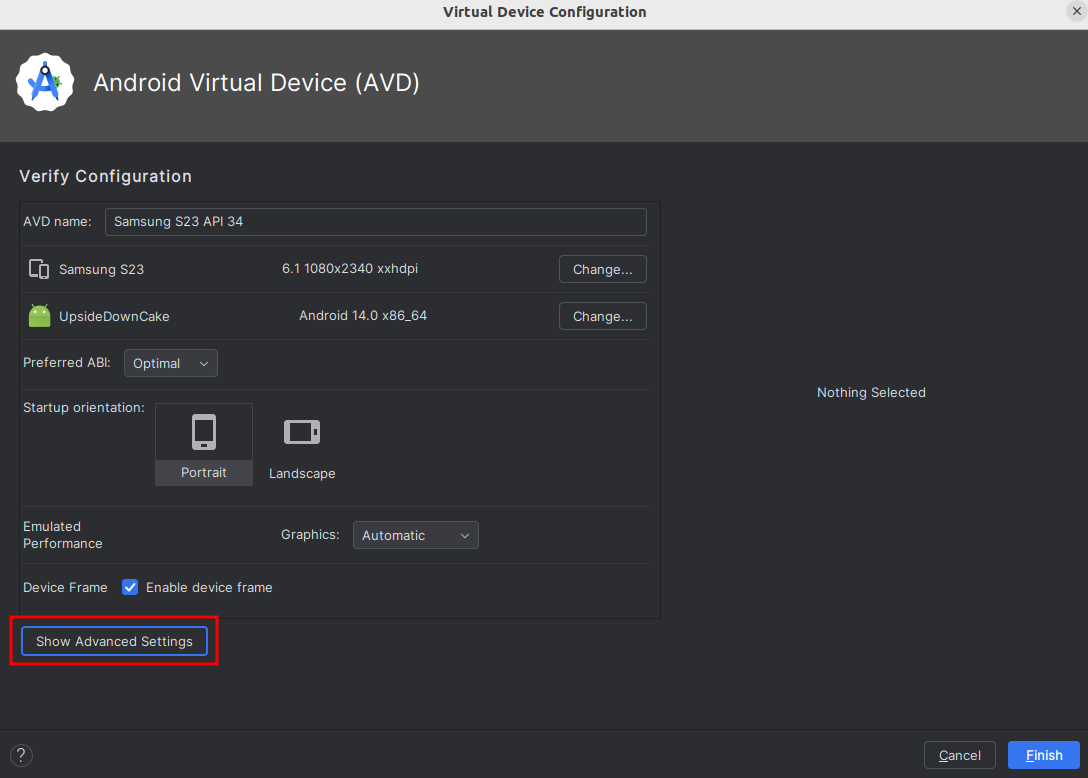Edit the AVD name field
Image resolution: width=1088 pixels, height=778 pixels.
(x=375, y=221)
